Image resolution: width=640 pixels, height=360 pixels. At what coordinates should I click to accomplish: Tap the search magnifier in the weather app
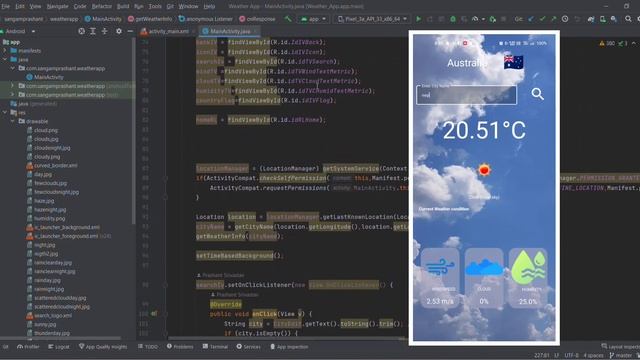tap(538, 94)
